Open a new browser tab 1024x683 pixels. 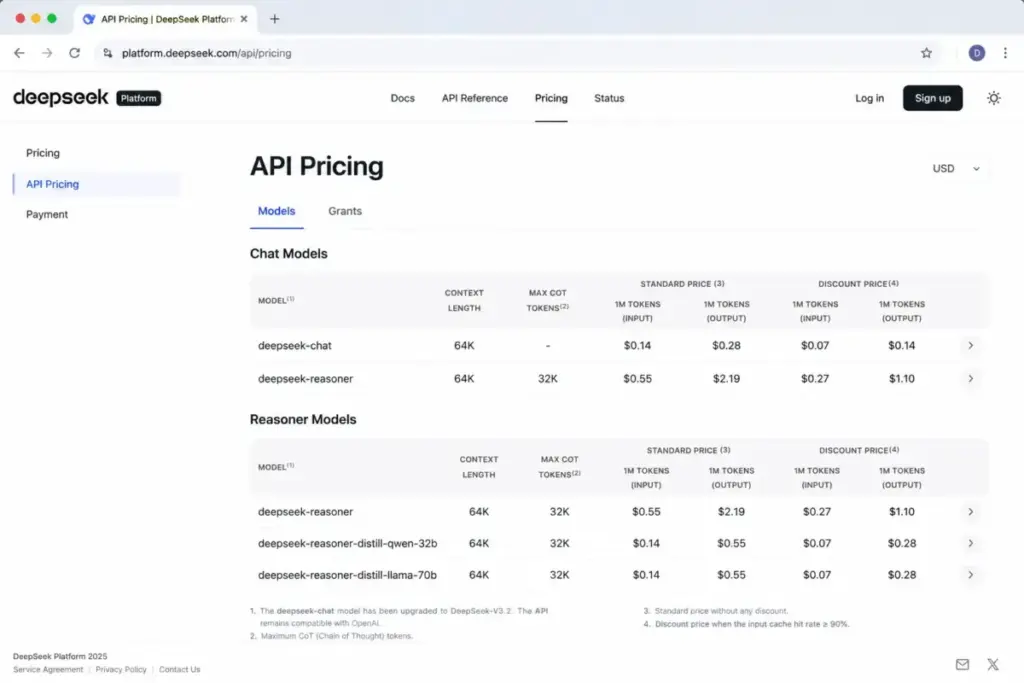pyautogui.click(x=274, y=19)
